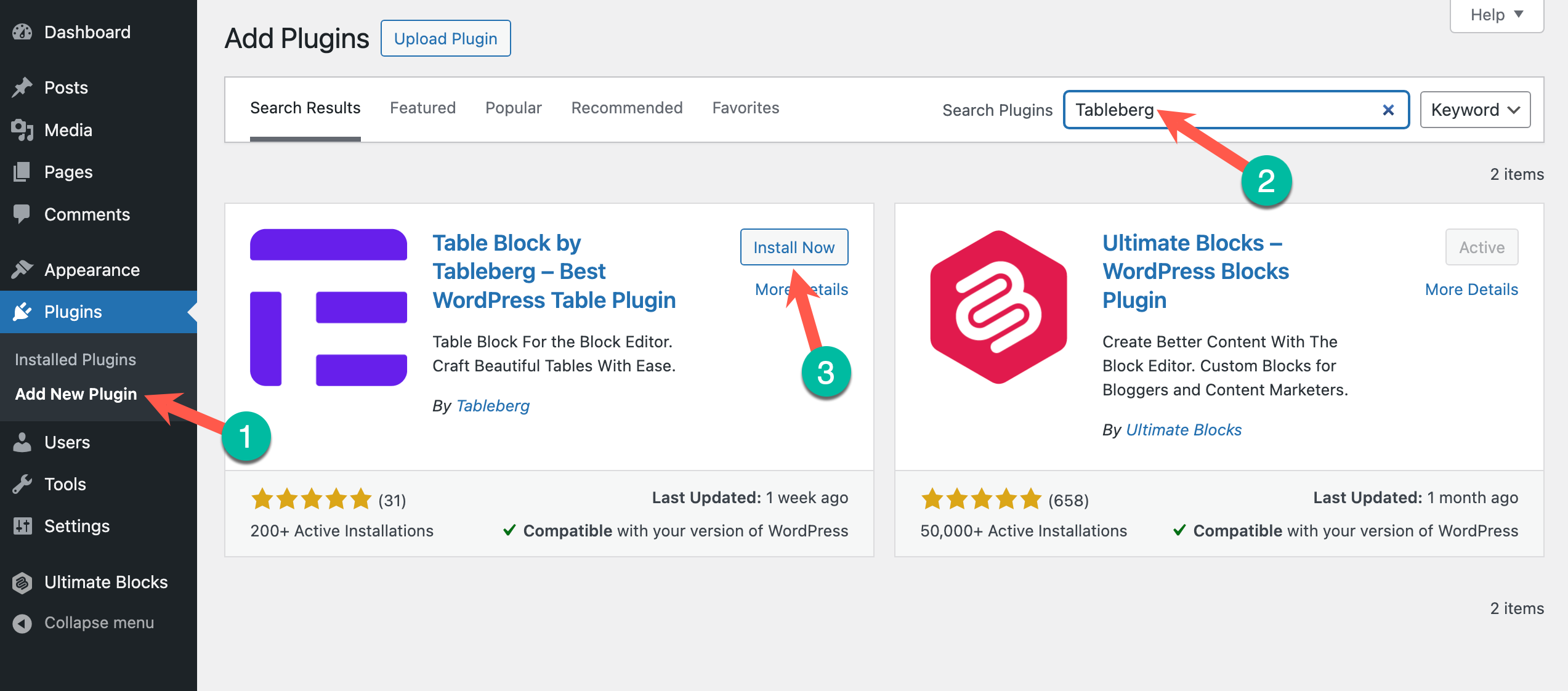This screenshot has width=1568, height=691.
Task: Open the Tools menu label
Action: 65,484
